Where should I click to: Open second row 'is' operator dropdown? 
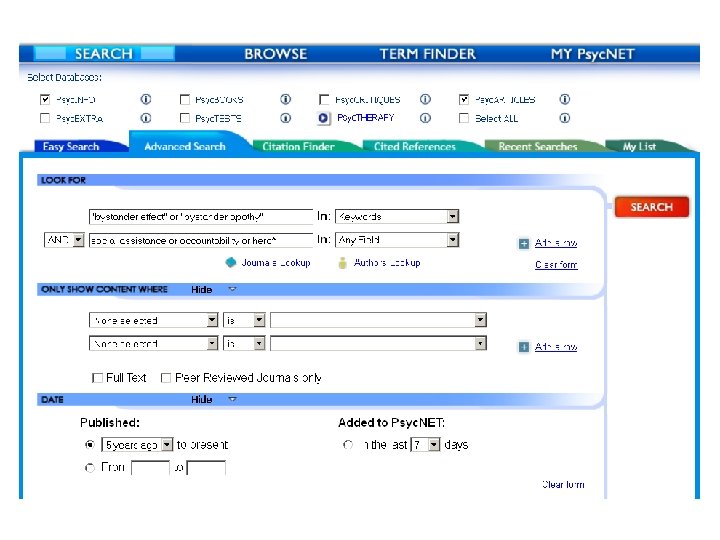point(244,343)
